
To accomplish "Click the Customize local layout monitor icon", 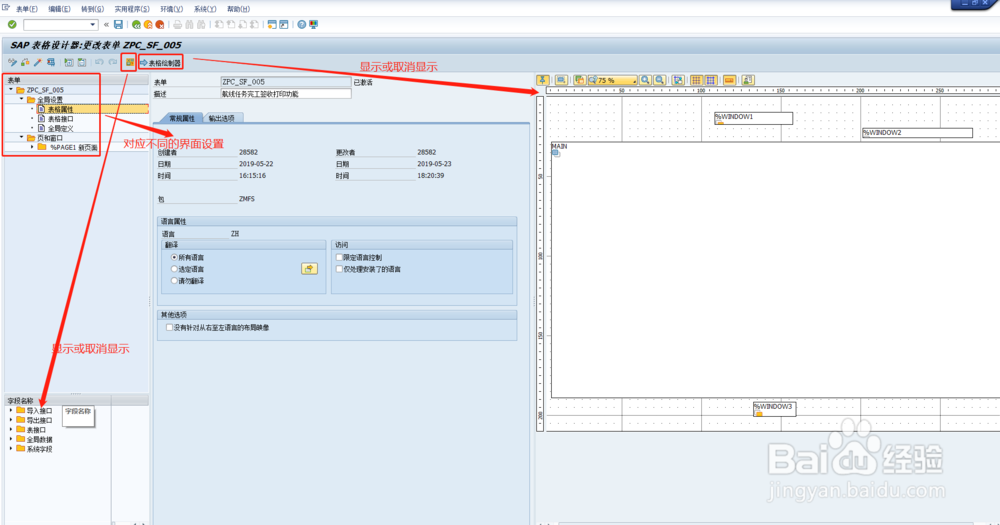I will tap(313, 24).
